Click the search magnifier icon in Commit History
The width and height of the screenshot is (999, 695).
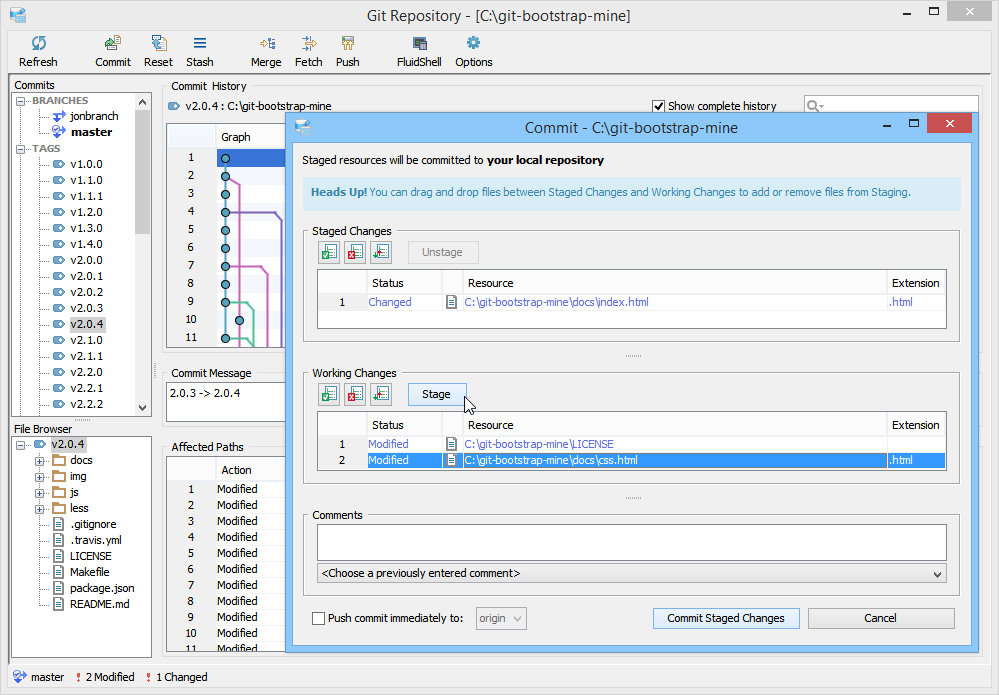coord(814,106)
